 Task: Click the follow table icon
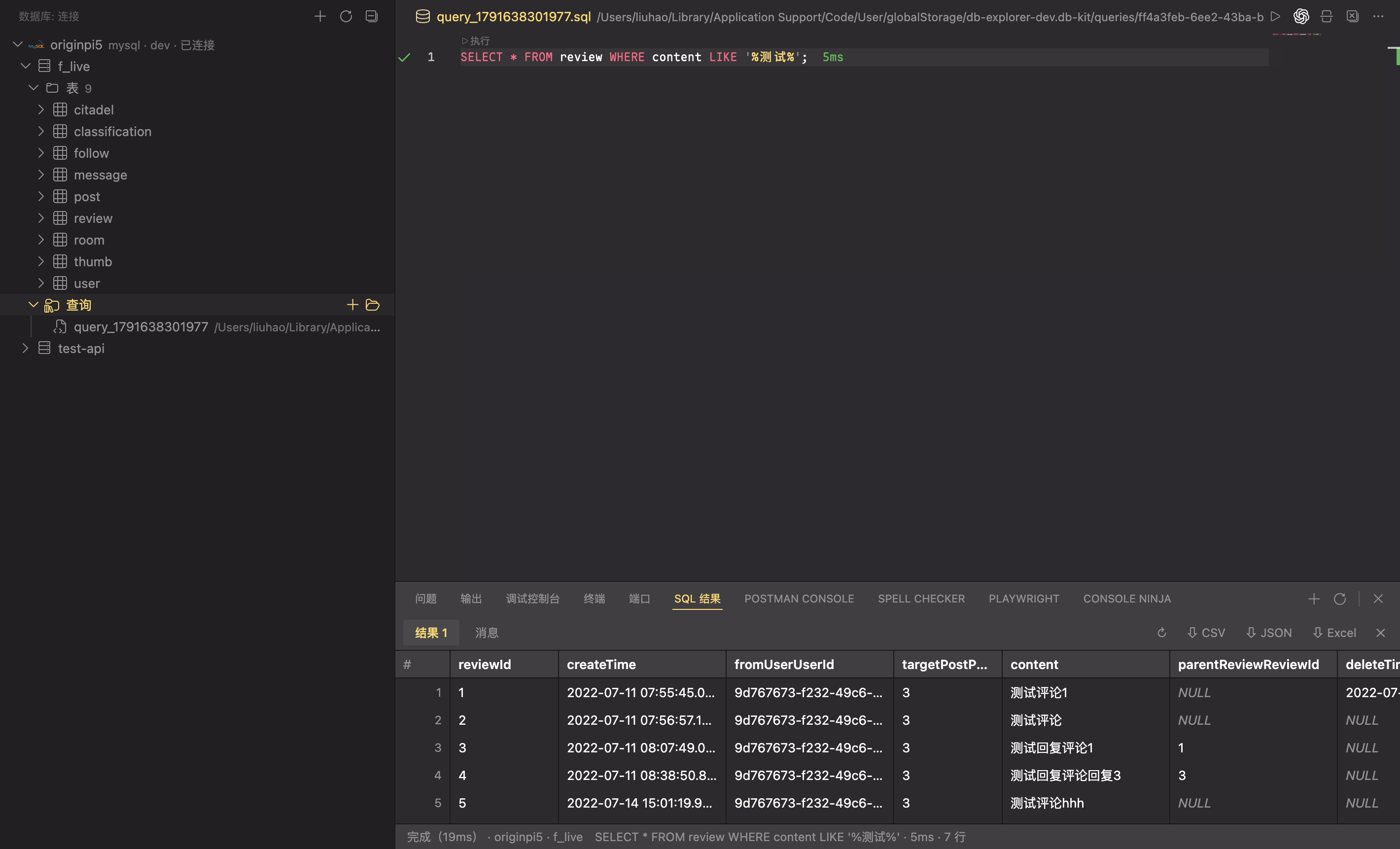pos(60,153)
